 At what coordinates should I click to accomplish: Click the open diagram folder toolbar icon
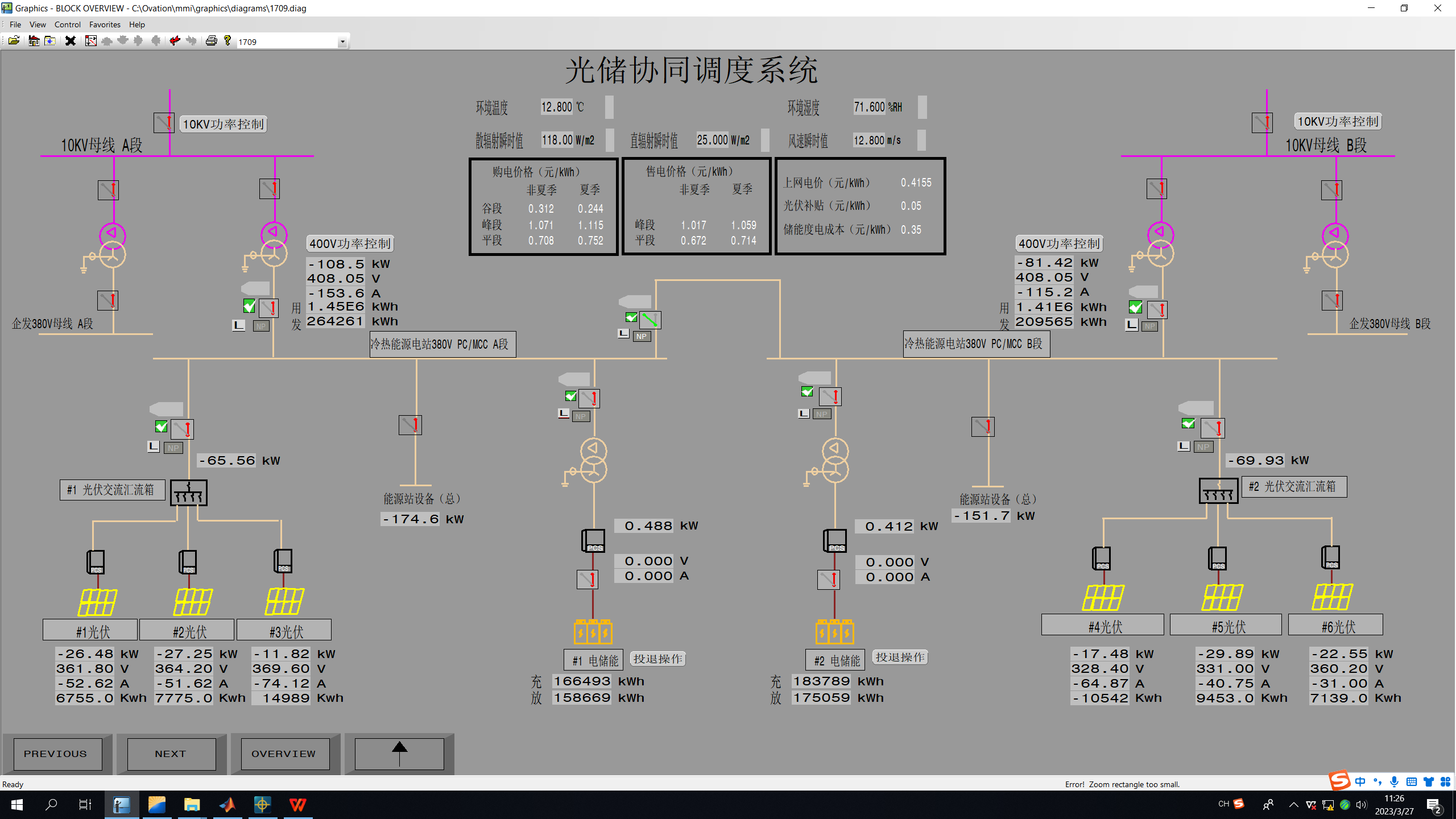(14, 41)
